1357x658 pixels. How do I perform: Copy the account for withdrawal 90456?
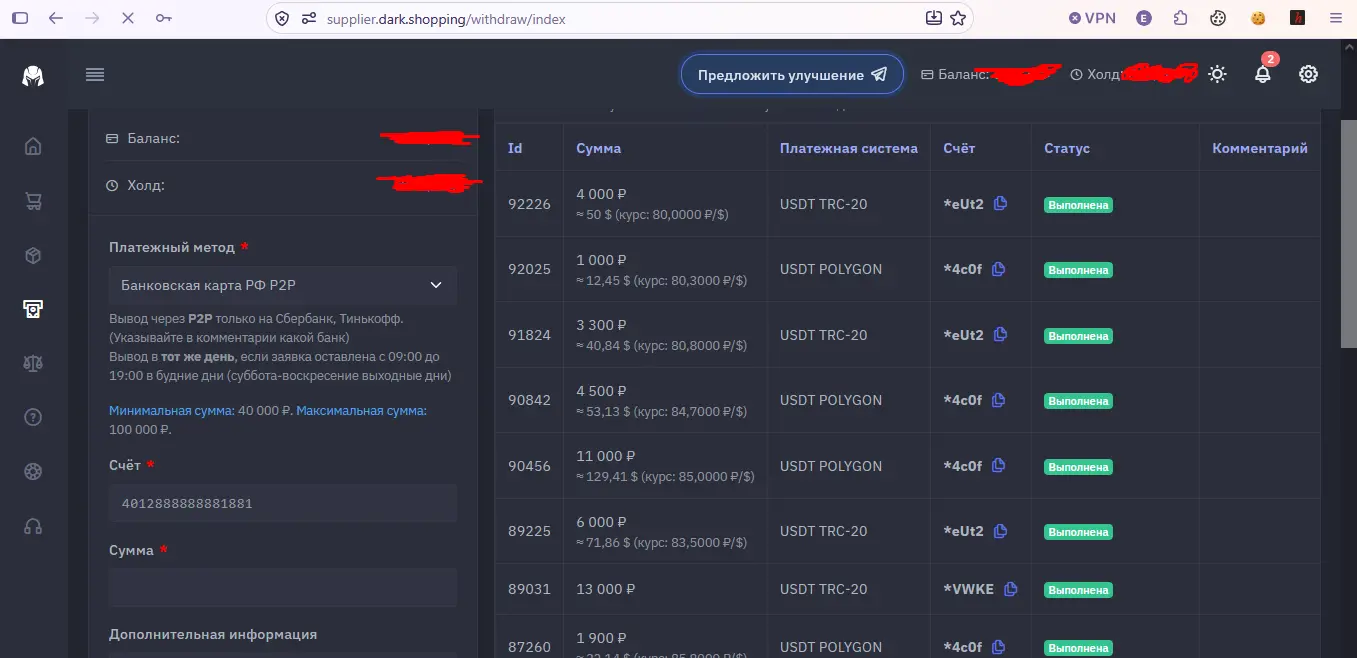coord(997,465)
